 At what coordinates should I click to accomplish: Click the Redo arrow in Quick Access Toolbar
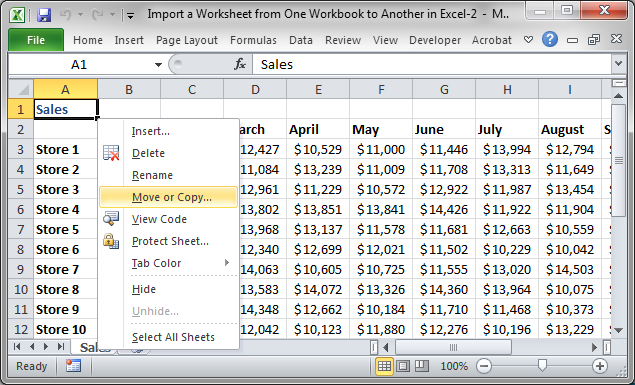pos(97,15)
